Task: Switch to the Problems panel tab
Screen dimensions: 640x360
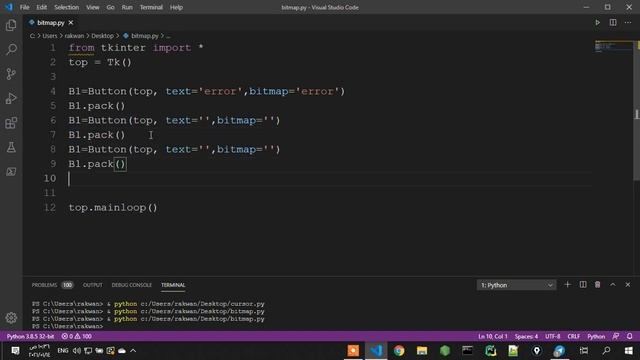Action: (x=44, y=285)
